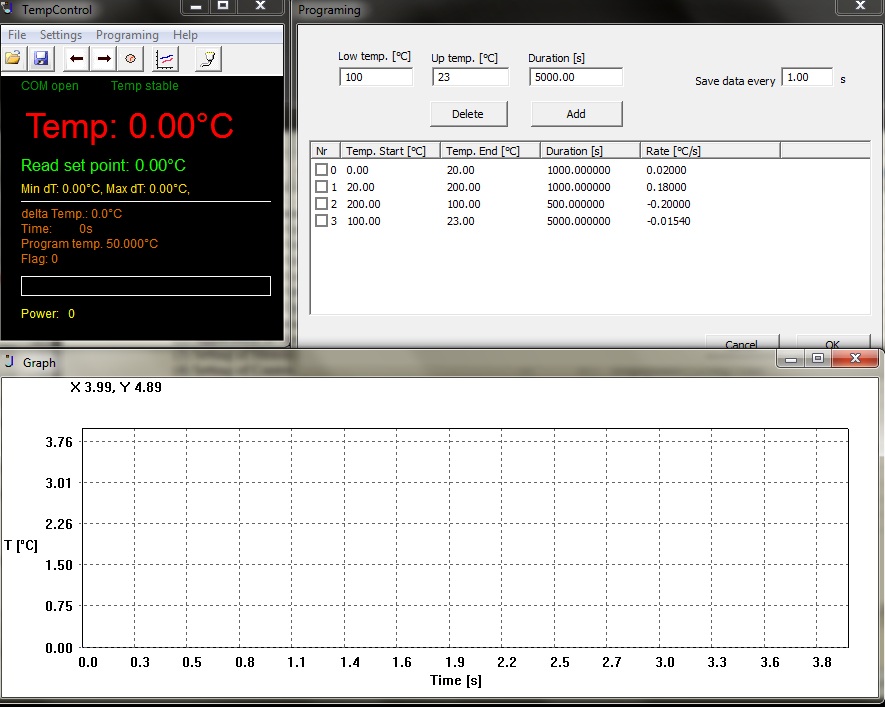
Task: Click the 5000.000000 duration cell
Action: point(579,221)
